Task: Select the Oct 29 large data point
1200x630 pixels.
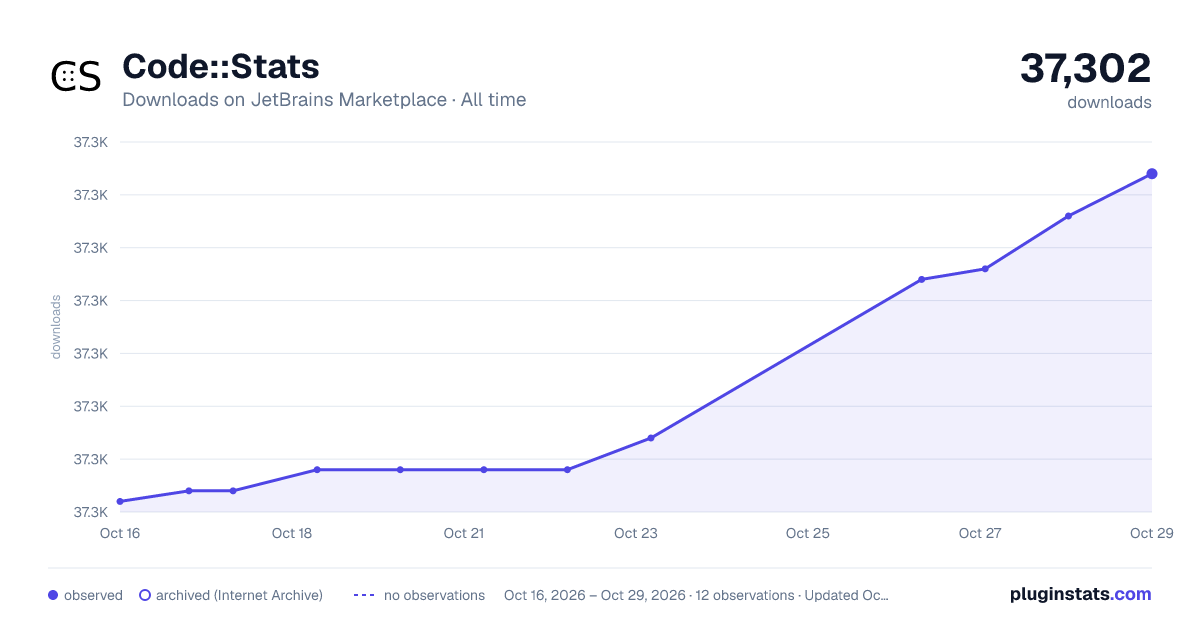Action: [x=1152, y=174]
